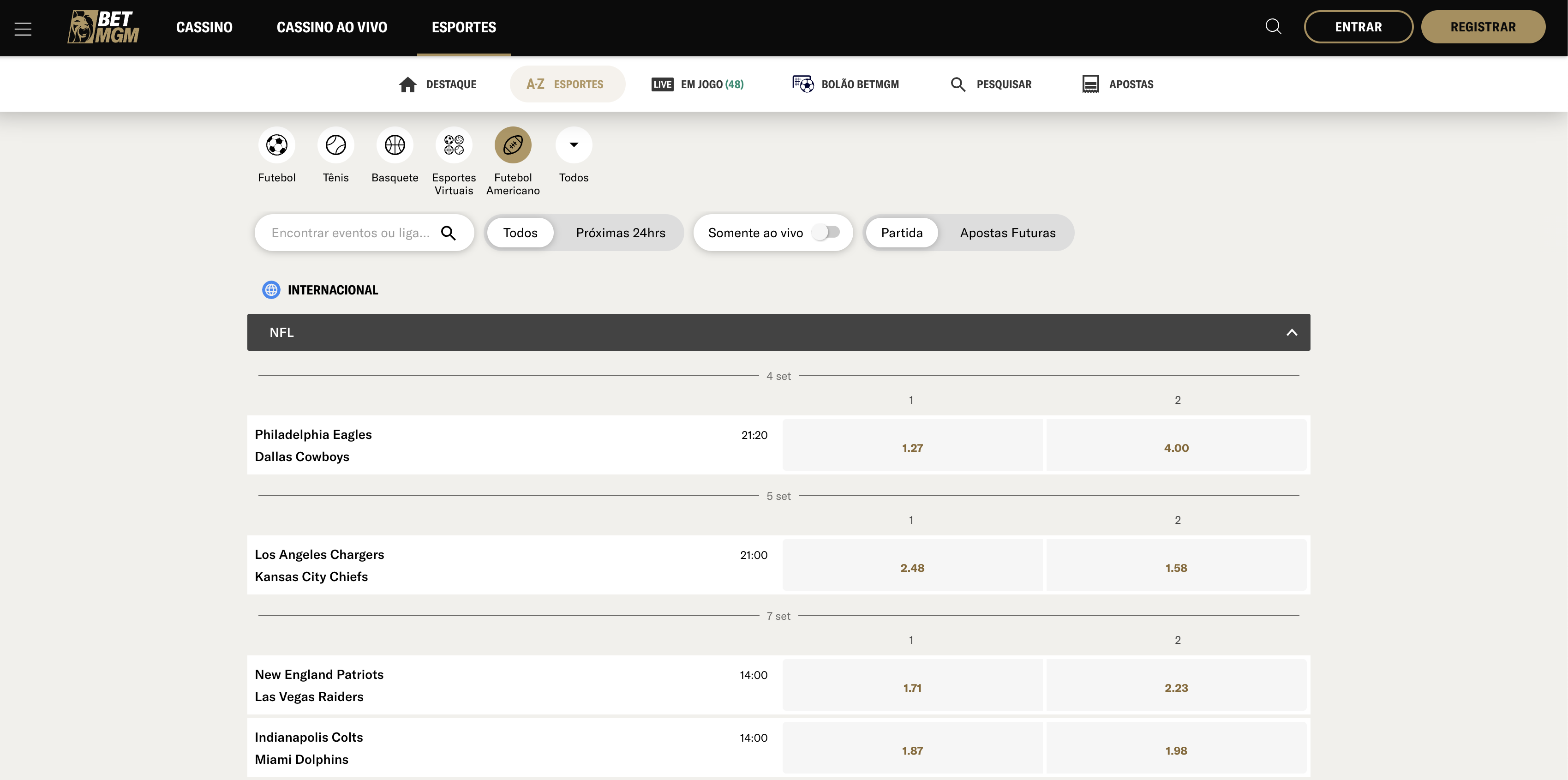Screen dimensions: 1568x780
Task: Open the Cassino tab
Action: pyautogui.click(x=204, y=27)
